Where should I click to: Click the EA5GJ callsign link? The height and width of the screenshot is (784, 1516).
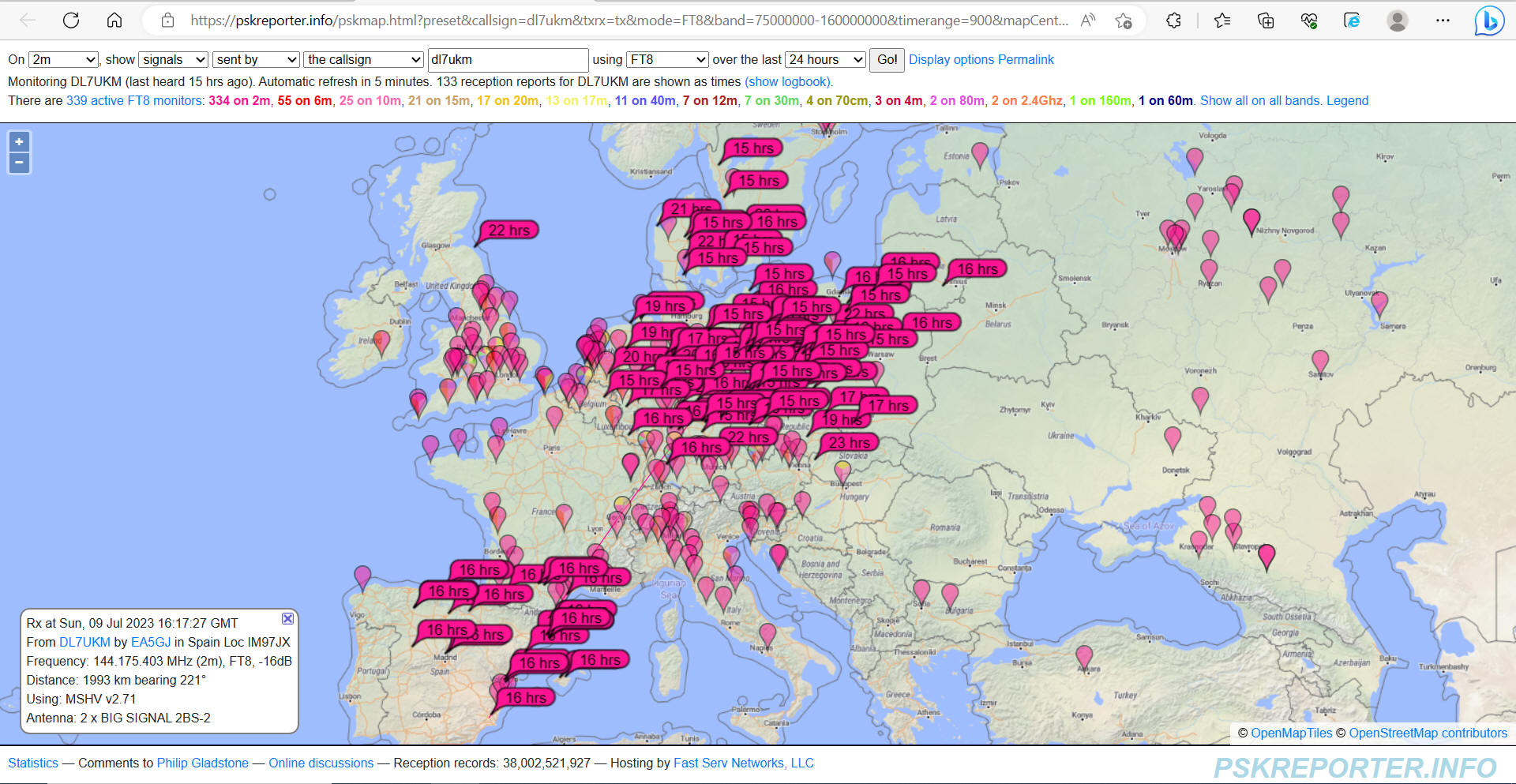pyautogui.click(x=150, y=643)
